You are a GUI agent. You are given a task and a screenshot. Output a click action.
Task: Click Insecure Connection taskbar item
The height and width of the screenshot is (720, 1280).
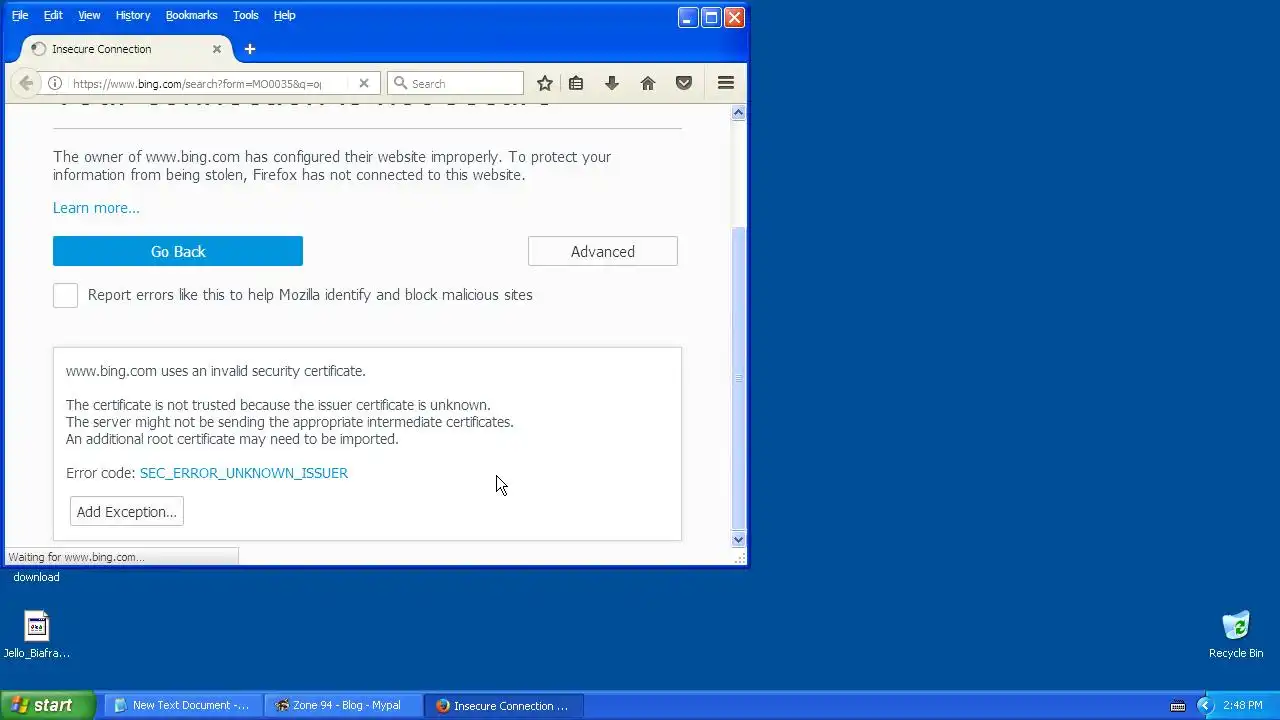pos(504,706)
